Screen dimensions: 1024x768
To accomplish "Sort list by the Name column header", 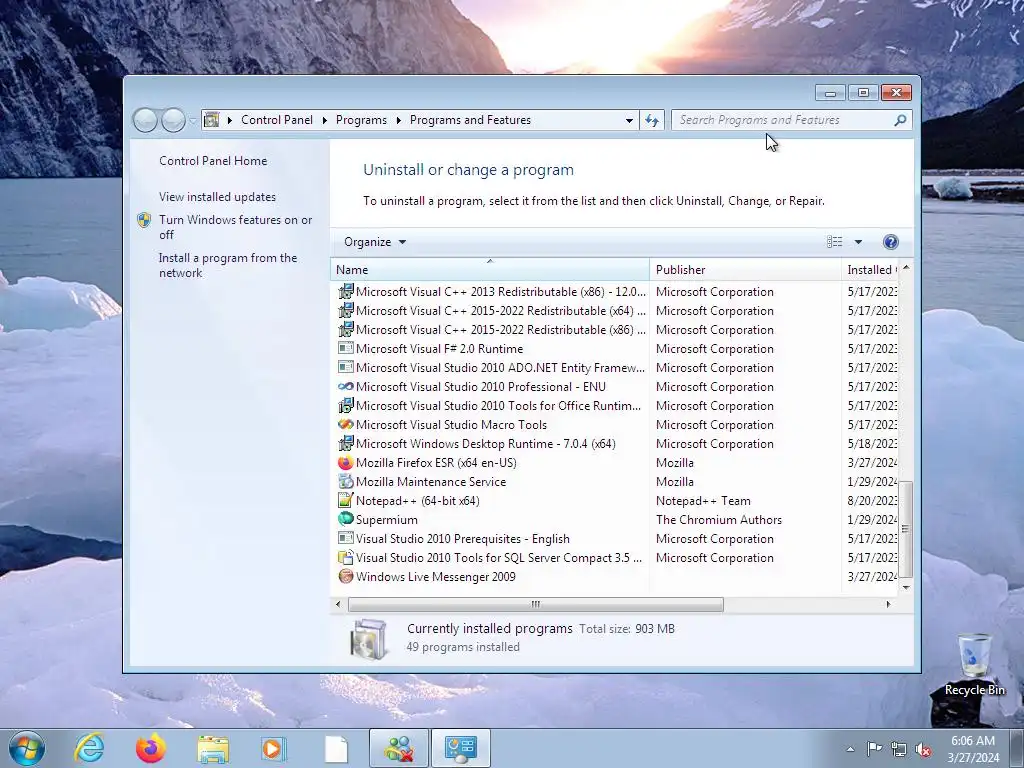I will point(490,270).
